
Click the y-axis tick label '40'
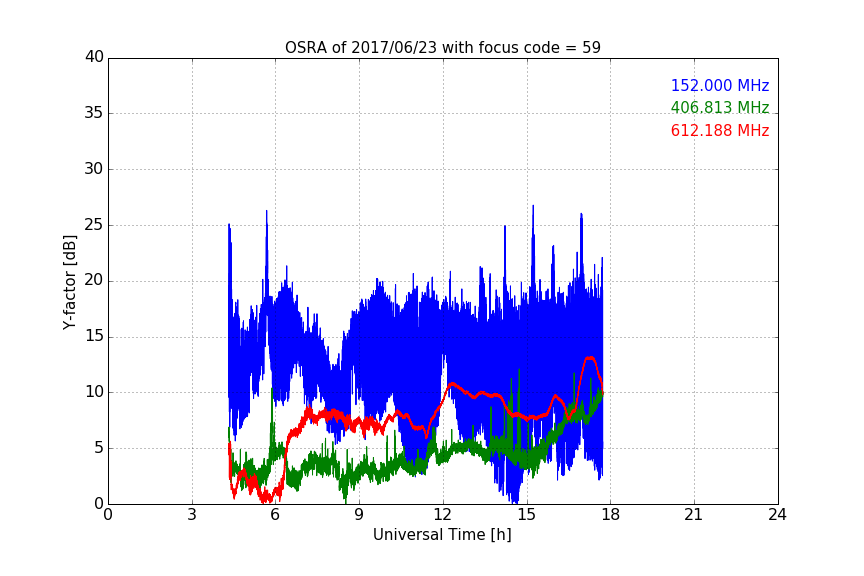(94, 57)
